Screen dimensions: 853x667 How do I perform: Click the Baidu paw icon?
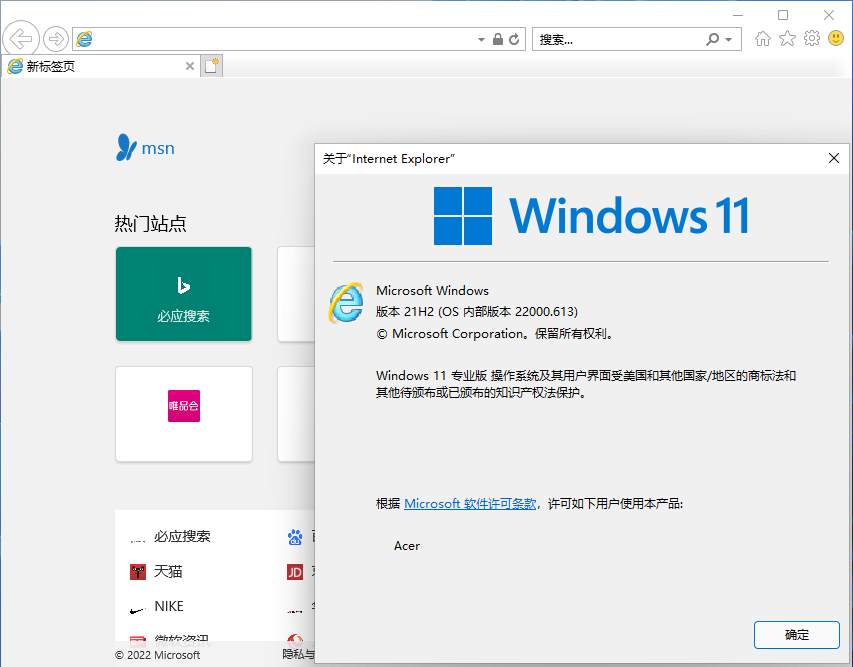[x=295, y=538]
